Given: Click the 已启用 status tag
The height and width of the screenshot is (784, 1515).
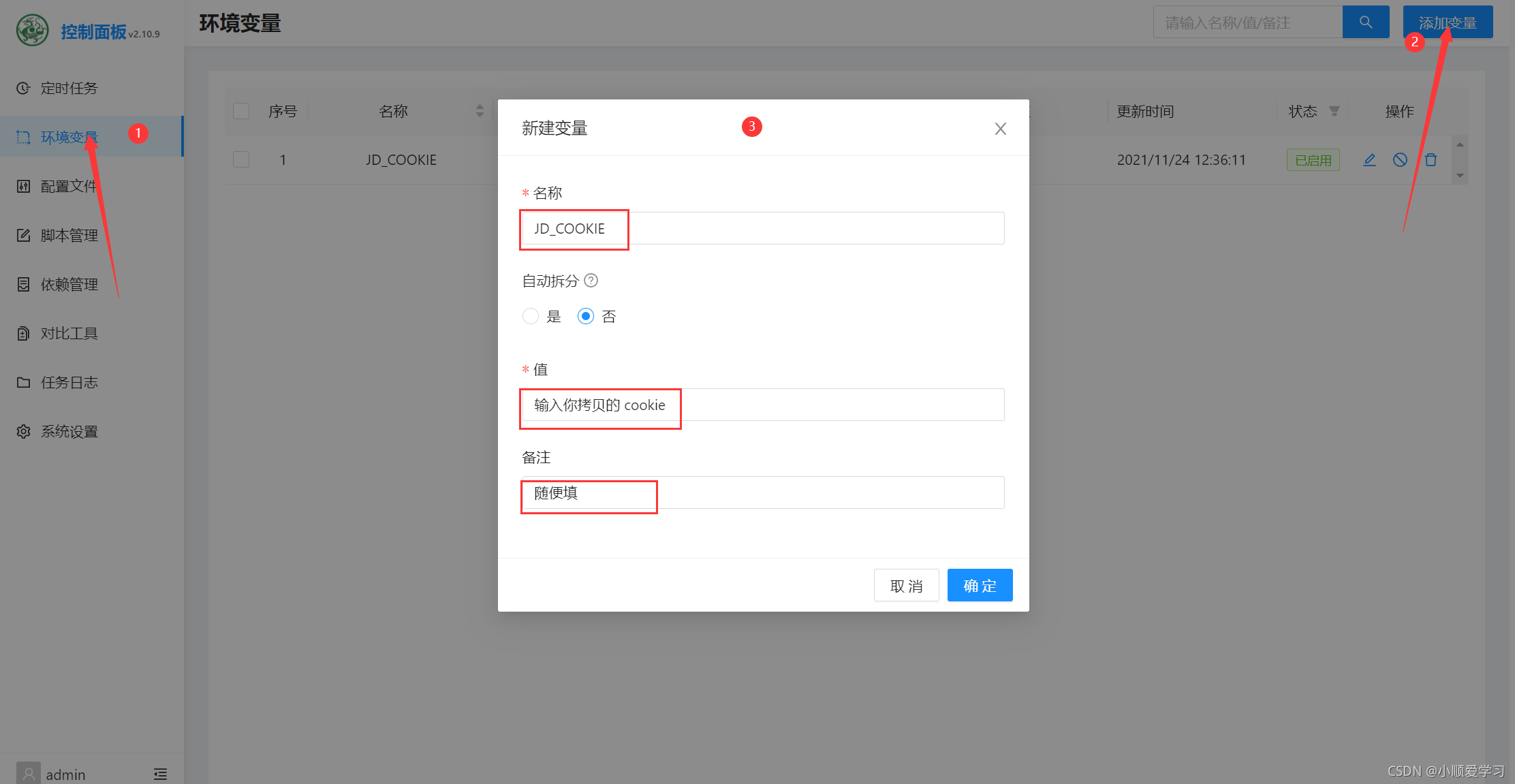Looking at the screenshot, I should 1313,160.
